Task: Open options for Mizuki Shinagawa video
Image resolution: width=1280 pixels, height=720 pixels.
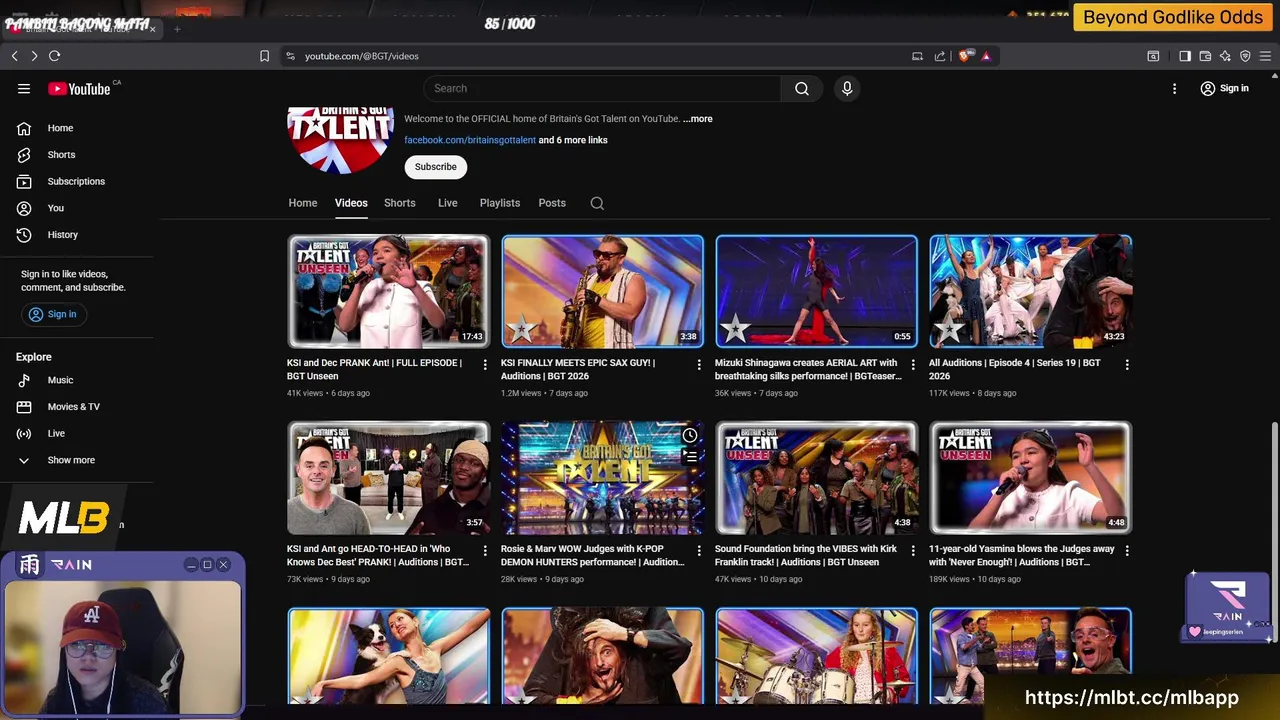Action: point(913,365)
